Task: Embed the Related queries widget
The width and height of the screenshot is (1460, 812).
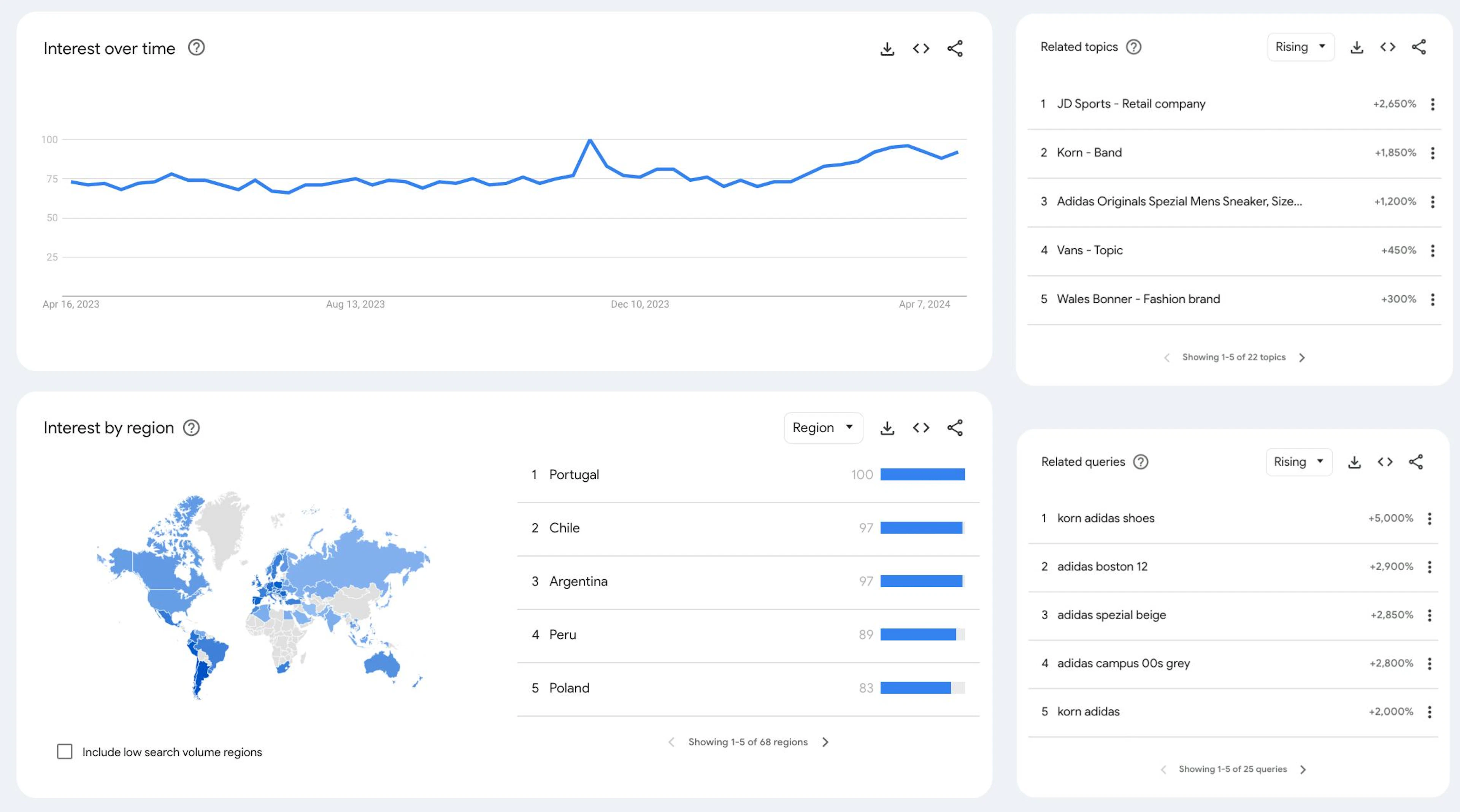Action: pyautogui.click(x=1385, y=462)
